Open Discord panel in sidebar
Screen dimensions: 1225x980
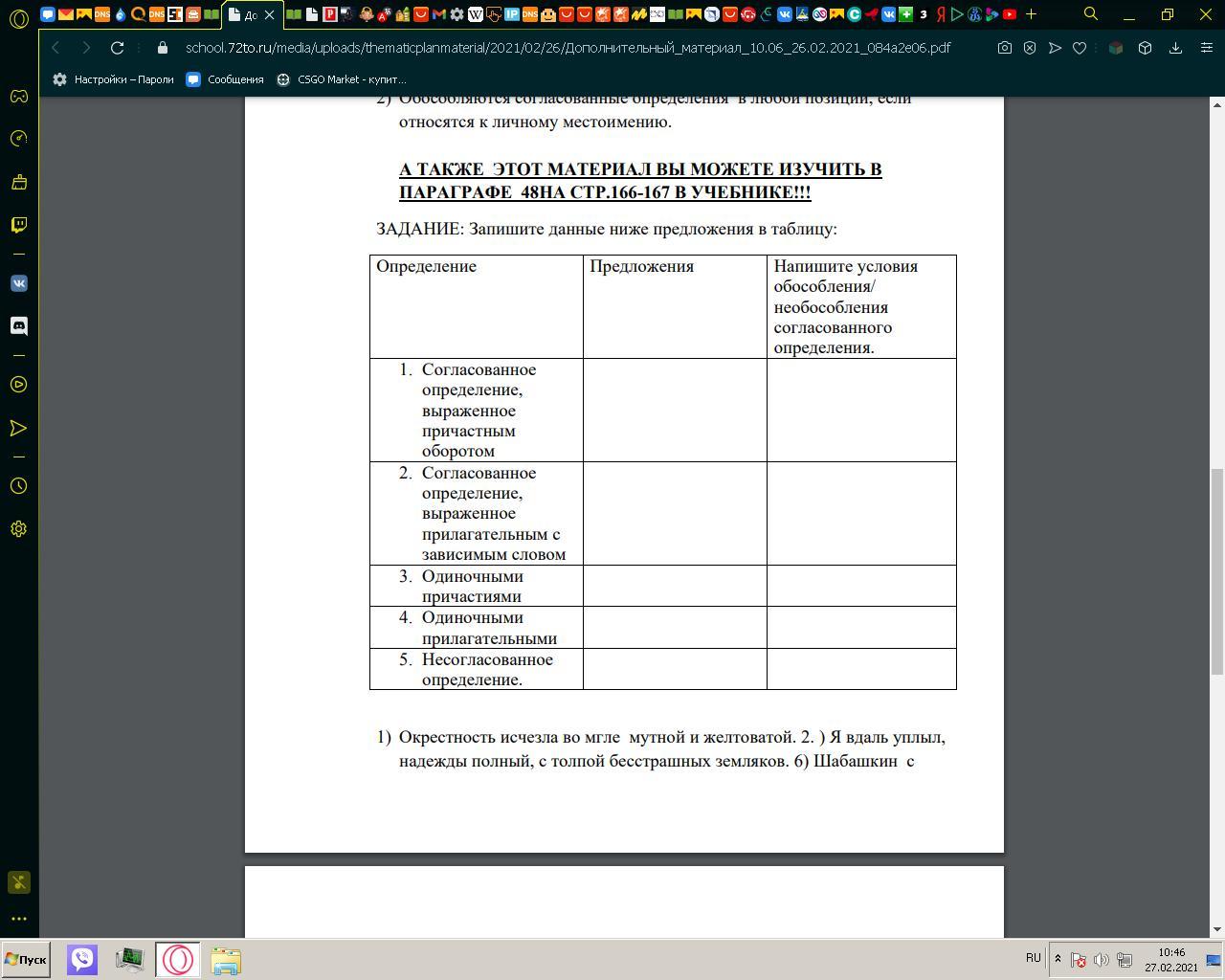click(18, 326)
